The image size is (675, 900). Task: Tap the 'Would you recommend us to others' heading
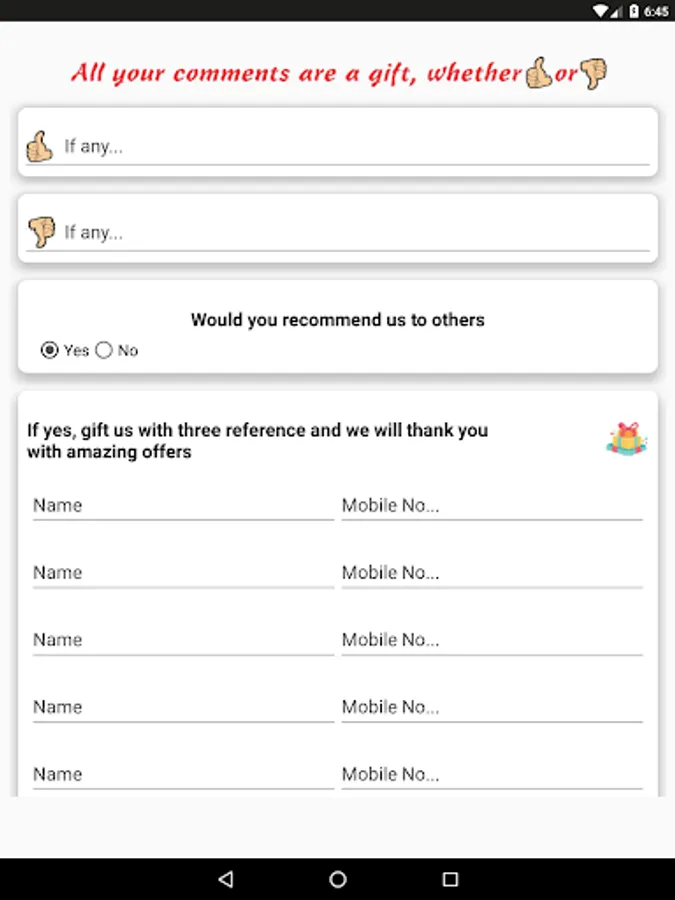point(338,320)
